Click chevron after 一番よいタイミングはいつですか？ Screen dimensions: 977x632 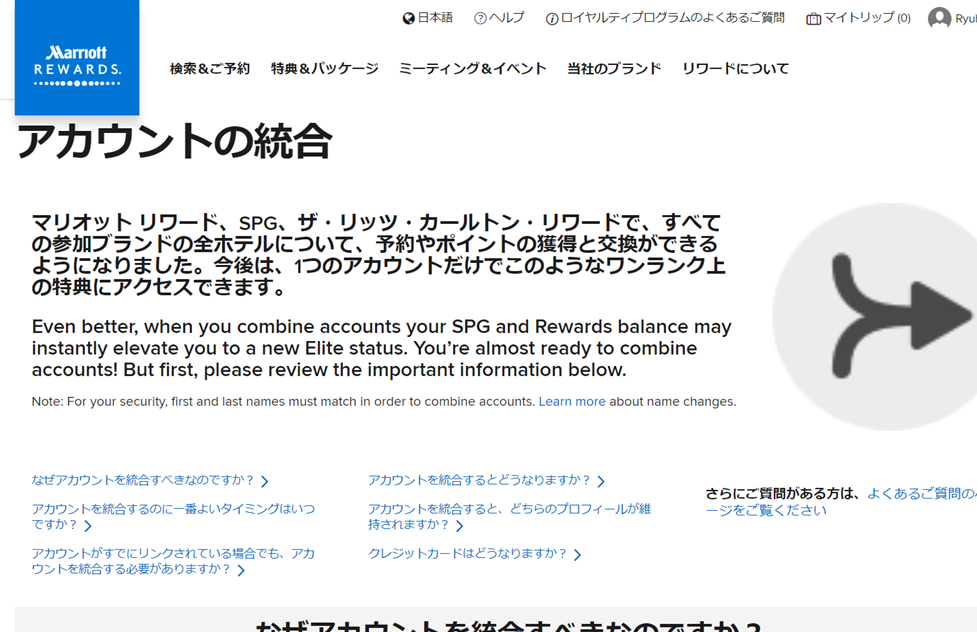pyautogui.click(x=88, y=526)
